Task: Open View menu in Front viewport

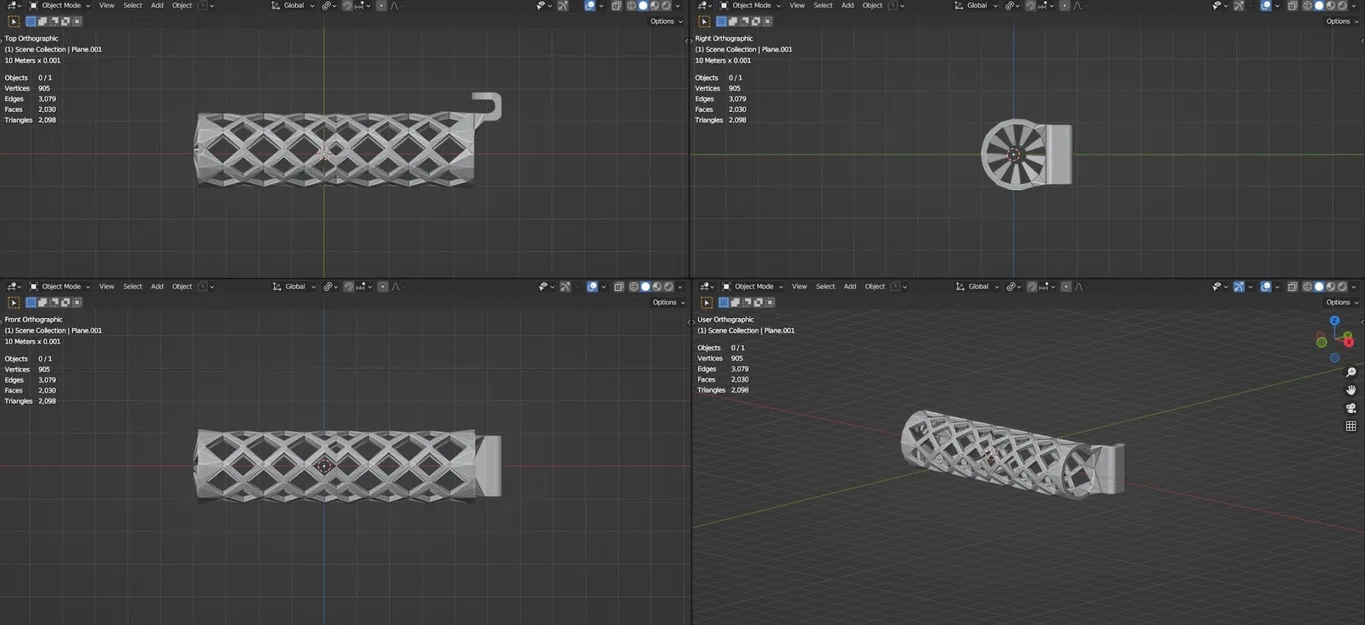Action: [x=106, y=286]
